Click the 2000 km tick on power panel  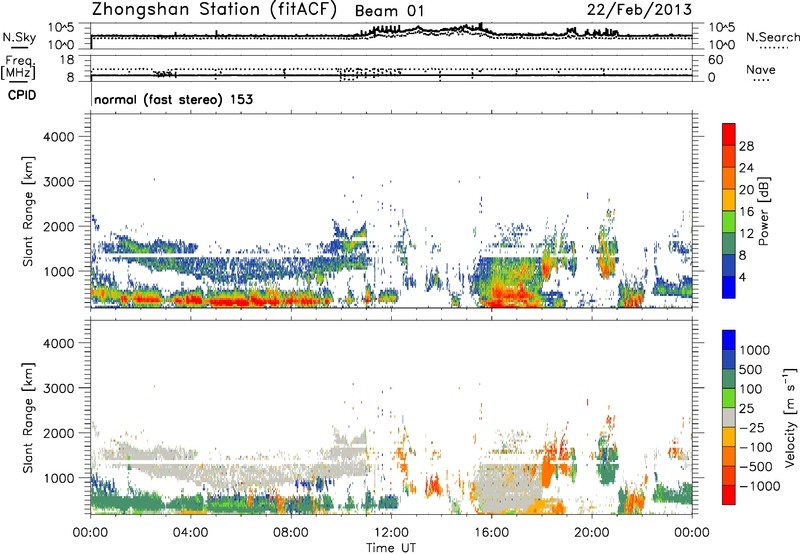[58, 226]
